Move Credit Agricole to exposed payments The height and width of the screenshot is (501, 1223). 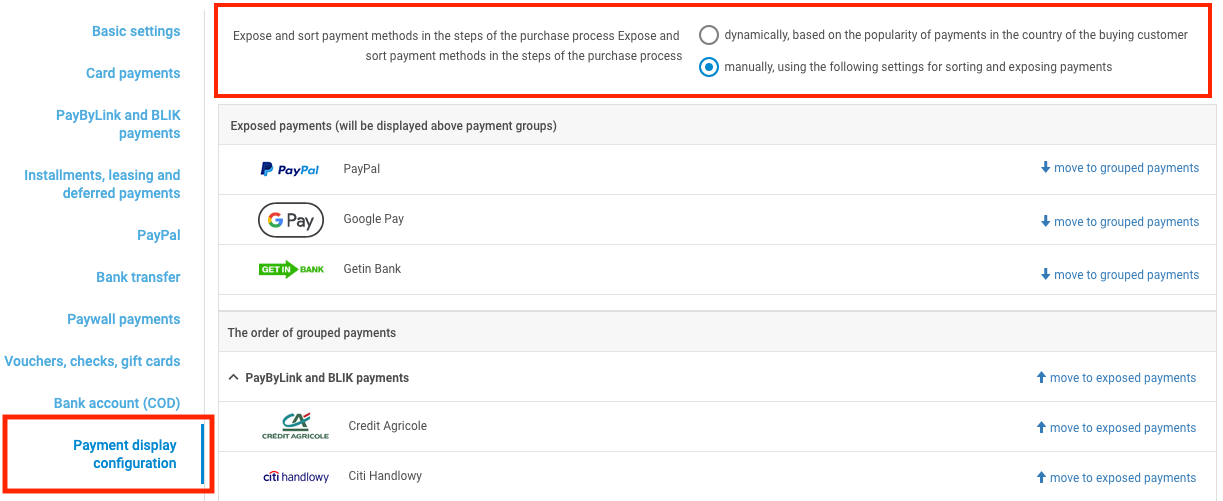pos(1116,428)
